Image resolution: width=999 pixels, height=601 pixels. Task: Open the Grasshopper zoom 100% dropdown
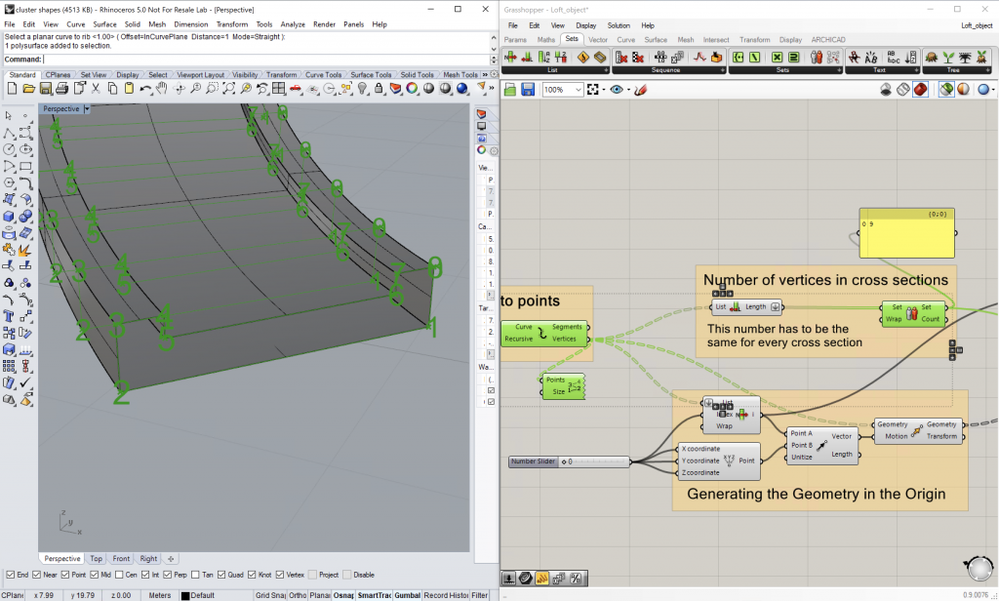(577, 90)
